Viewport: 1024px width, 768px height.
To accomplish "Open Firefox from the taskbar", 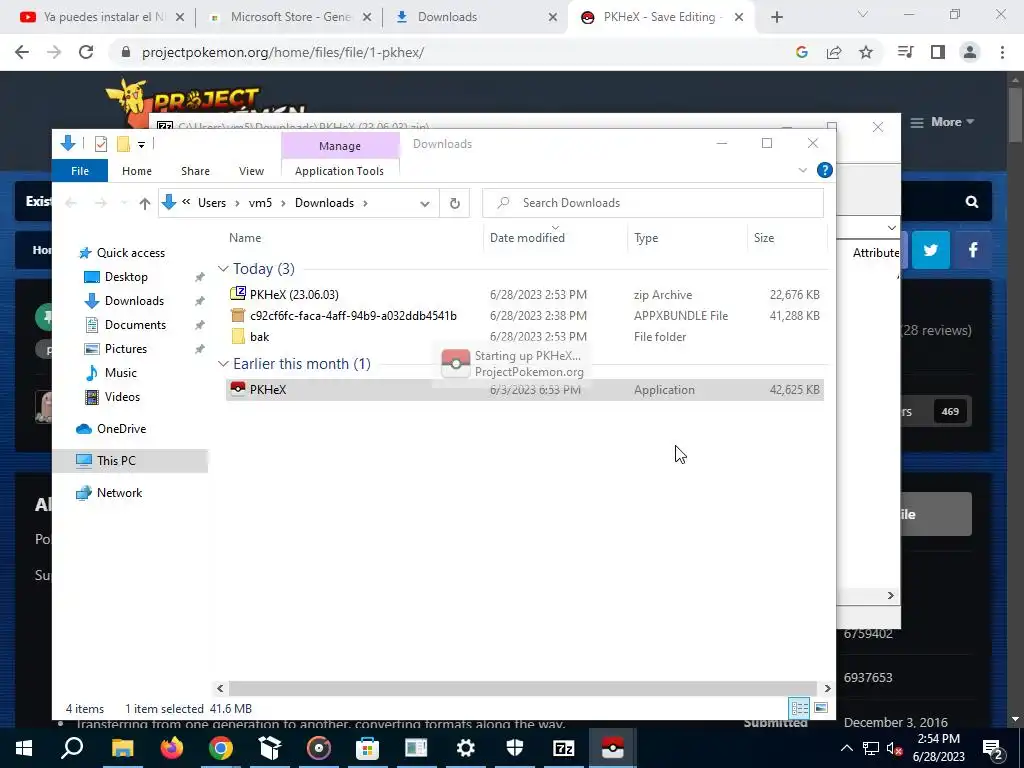I will click(172, 748).
